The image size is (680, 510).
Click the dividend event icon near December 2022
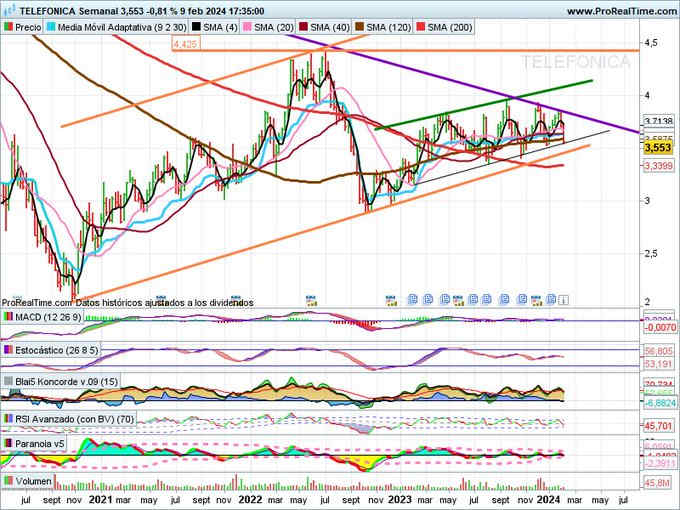coord(391,300)
